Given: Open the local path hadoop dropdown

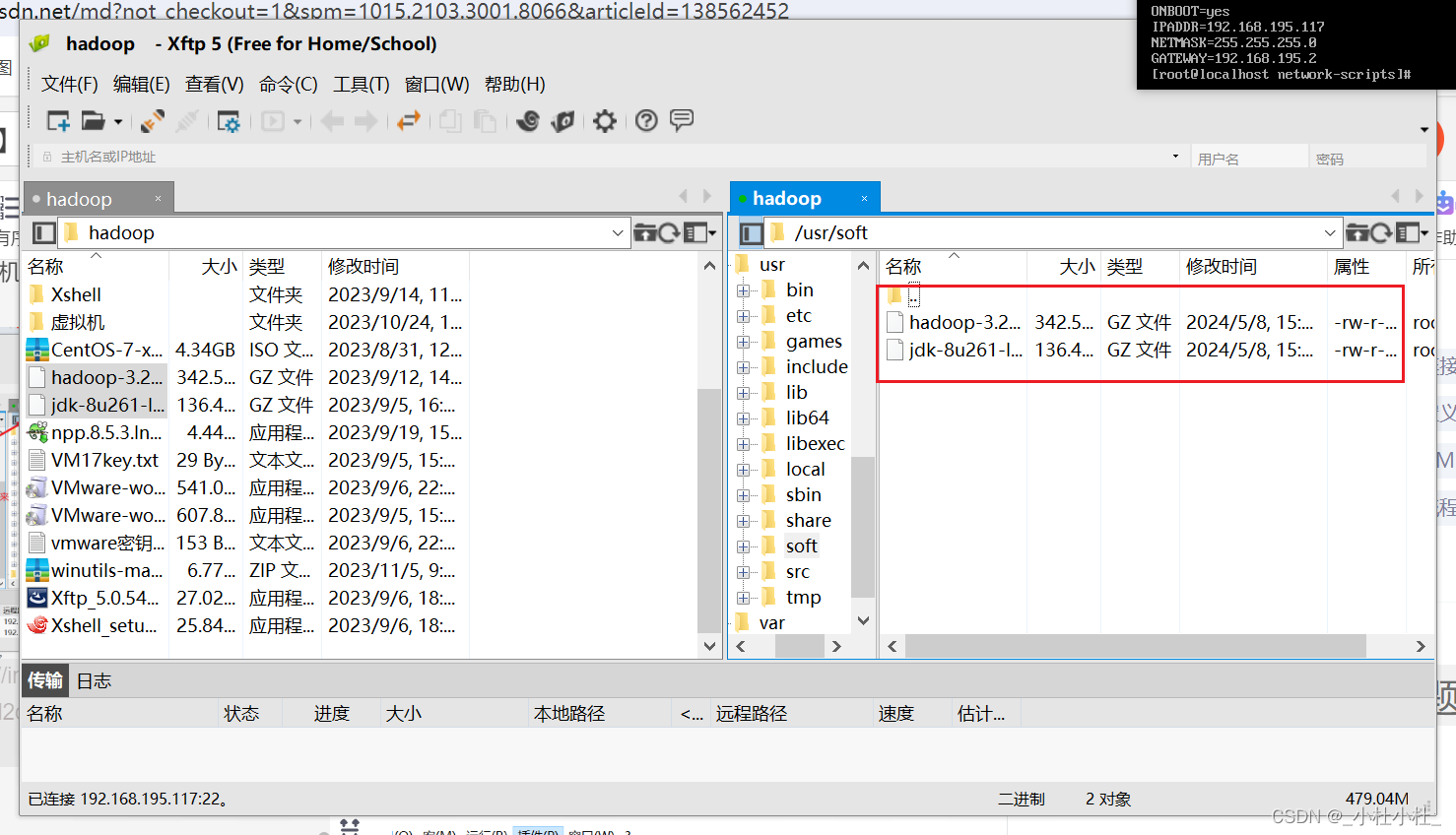Looking at the screenshot, I should click(x=618, y=233).
